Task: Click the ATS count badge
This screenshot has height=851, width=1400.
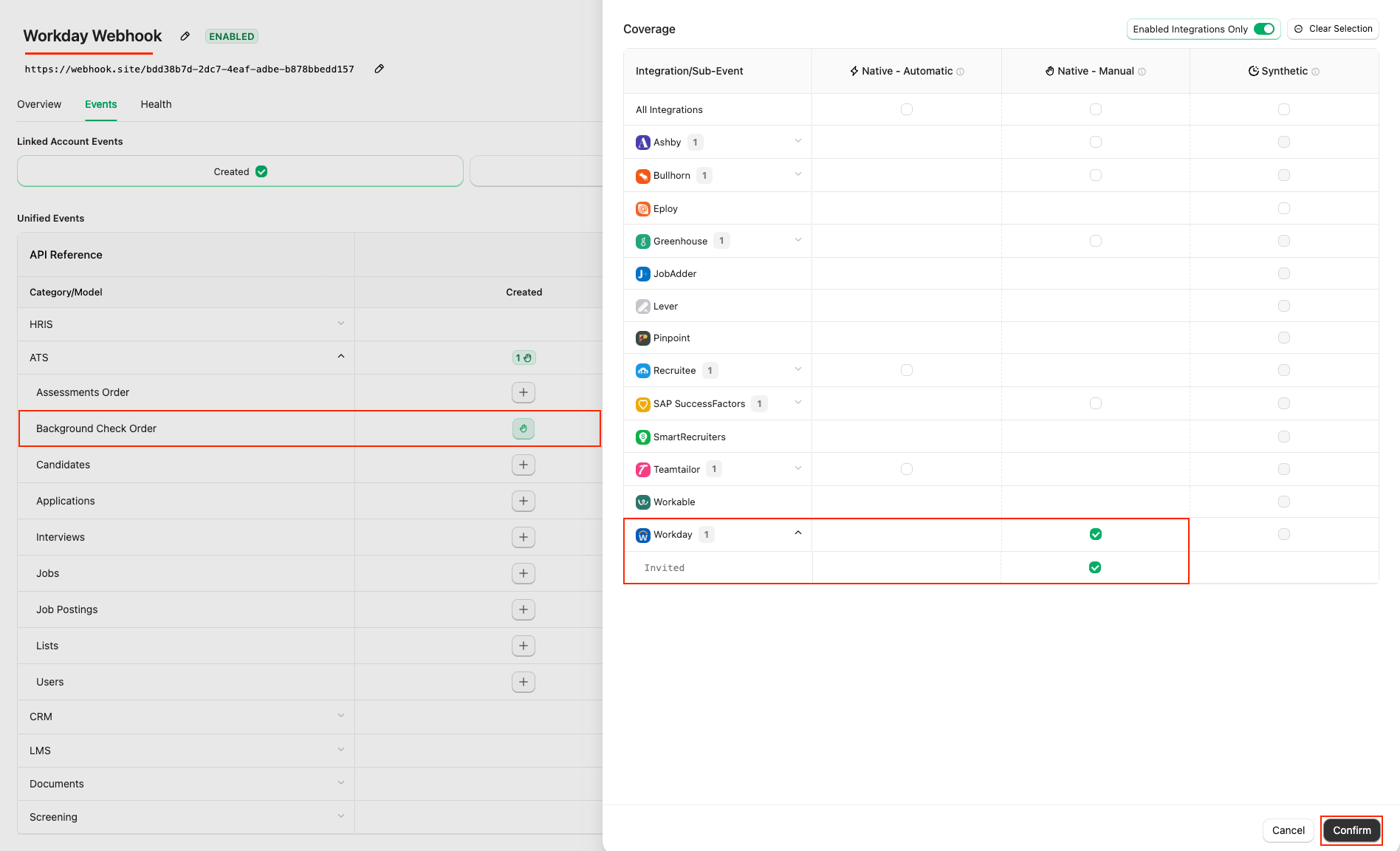Action: point(524,358)
